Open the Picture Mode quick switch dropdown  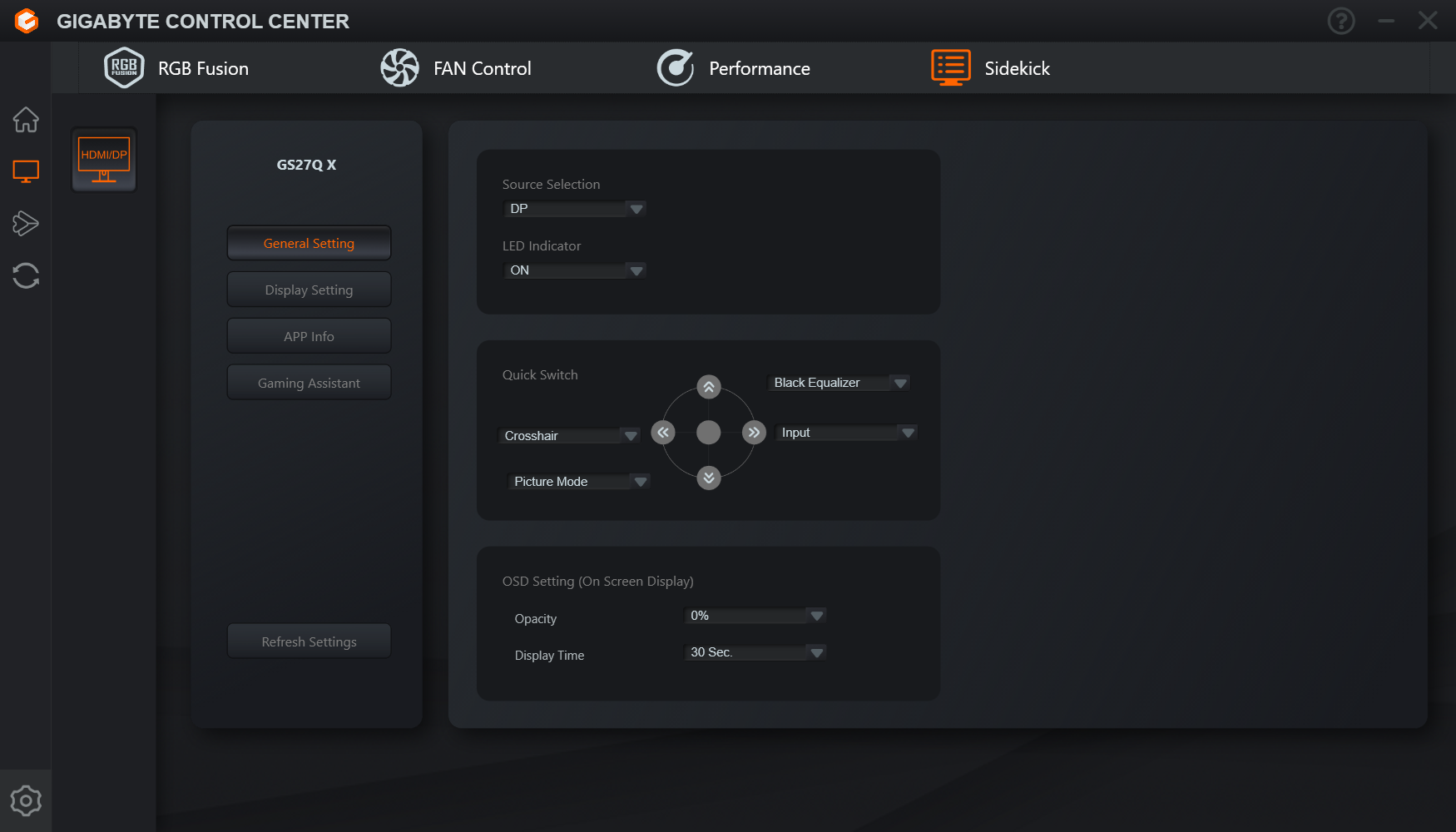coord(579,482)
